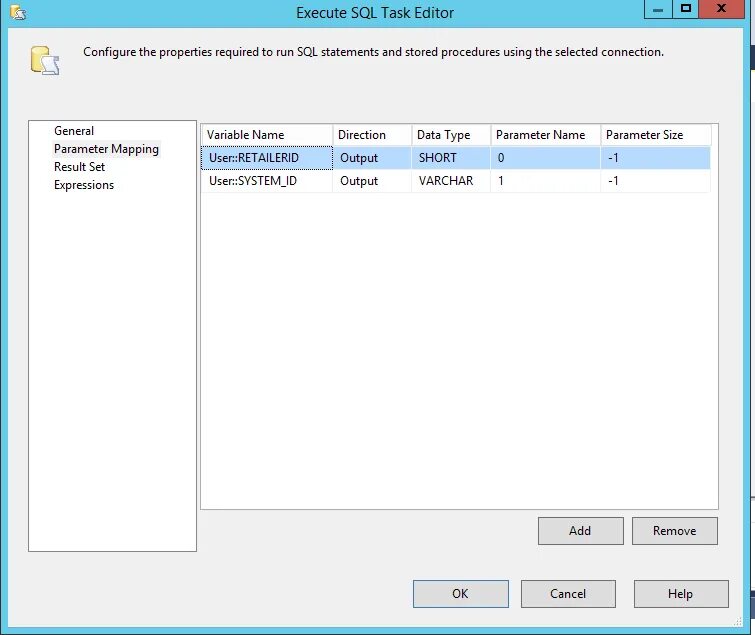Click Output direction for RETAILERID row
Viewport: 755px width, 635px height.
click(x=372, y=158)
